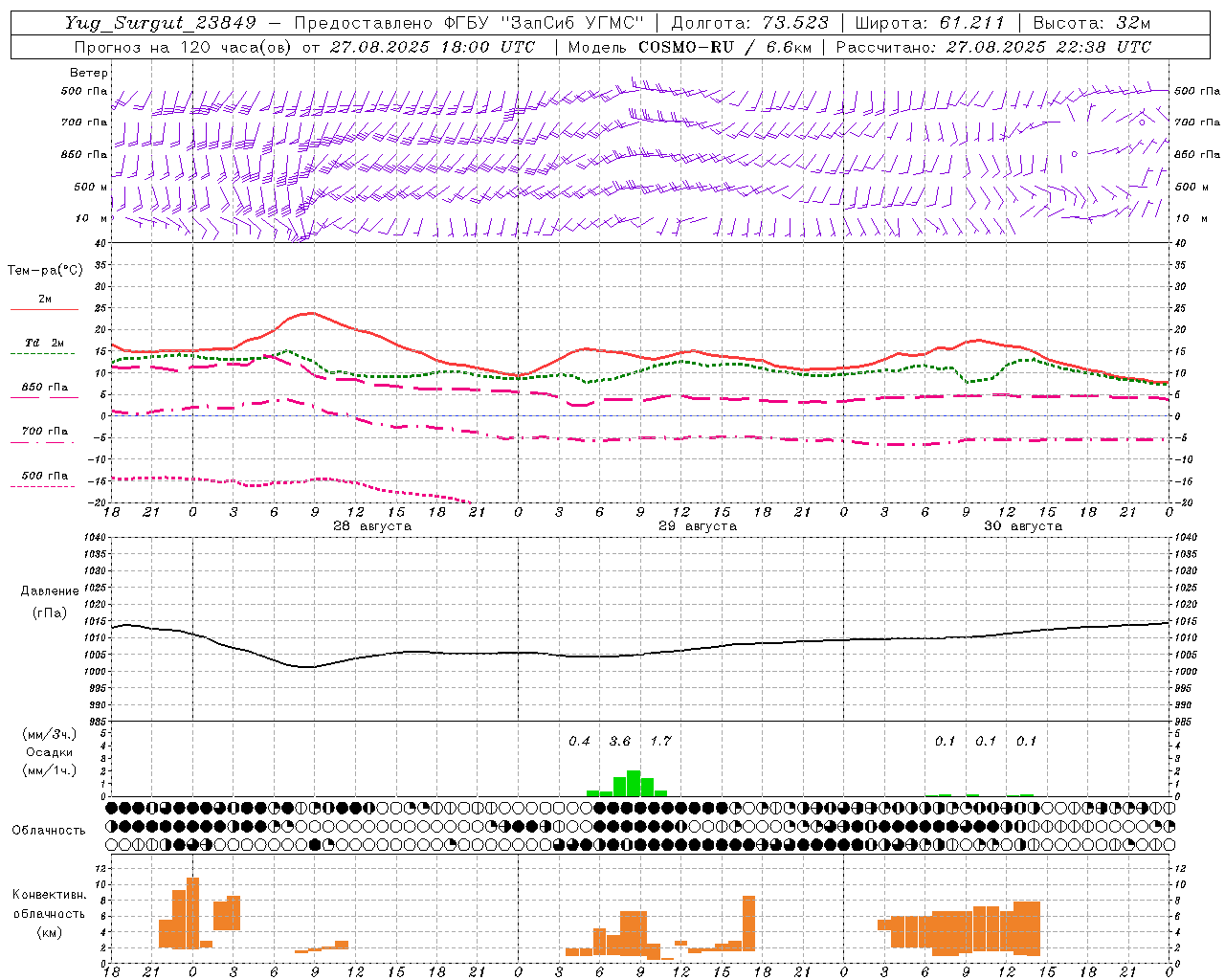Screen dimensions: 1225x980
Task: Click the Долгота: 73.523 value
Action: [x=750, y=23]
